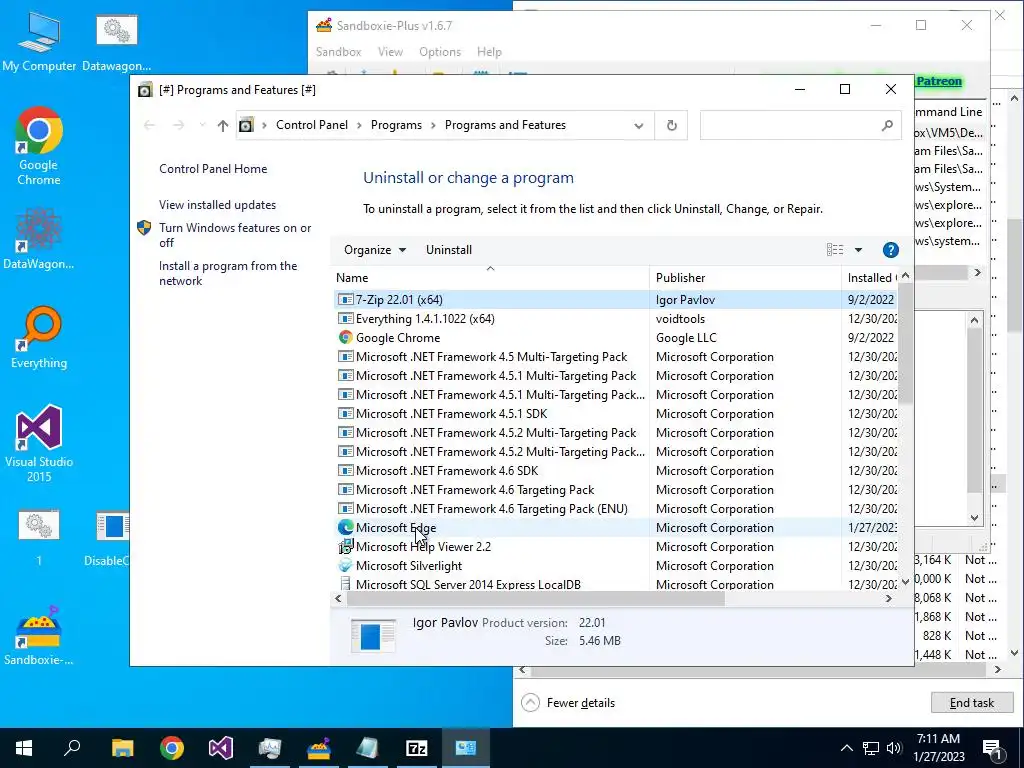Open taskbar search magnifier

(x=72, y=748)
